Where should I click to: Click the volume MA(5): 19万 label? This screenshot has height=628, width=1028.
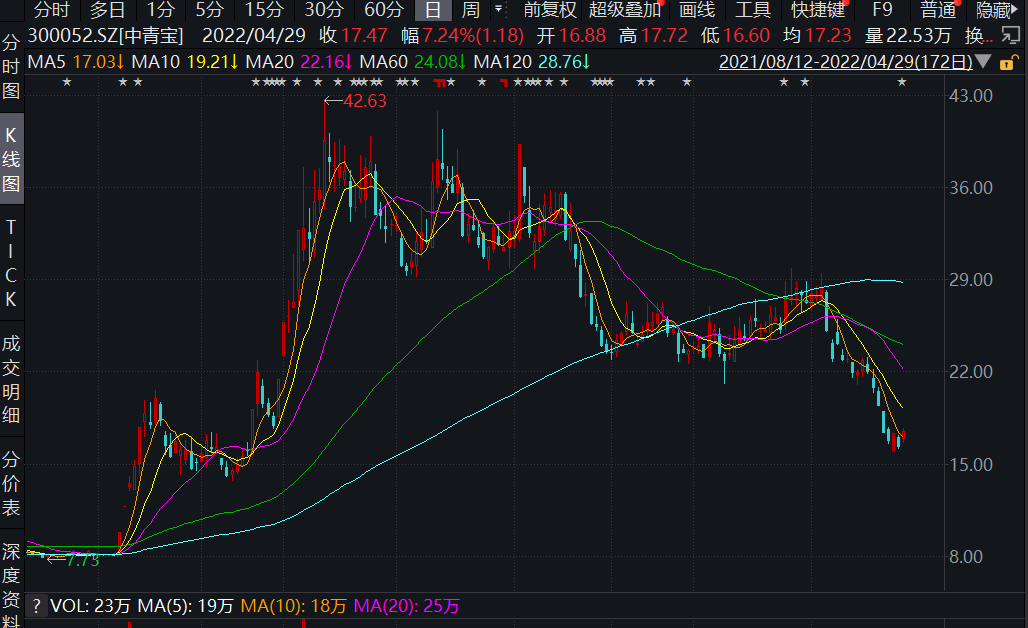click(x=186, y=606)
